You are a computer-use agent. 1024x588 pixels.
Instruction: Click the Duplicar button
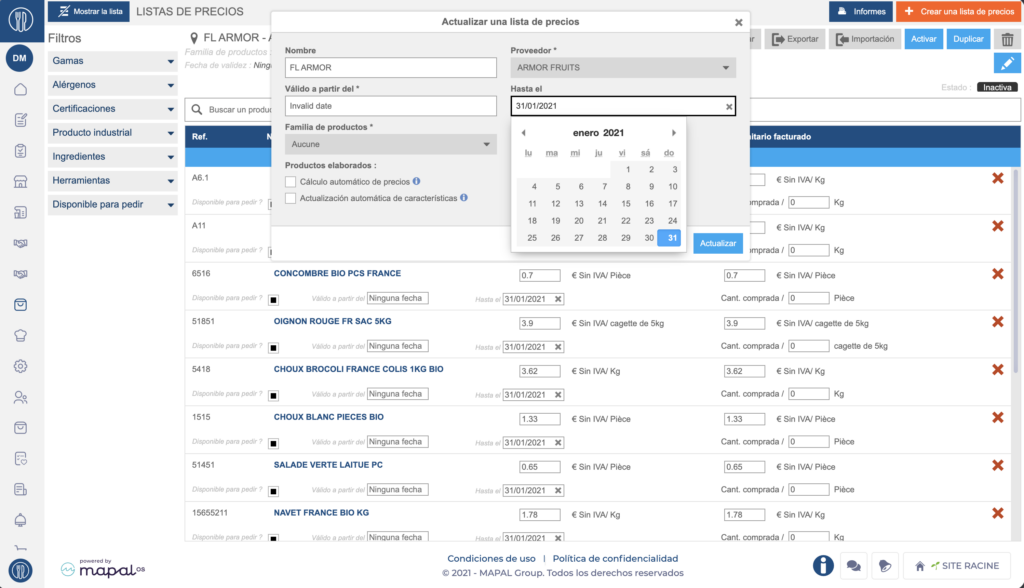[968, 39]
